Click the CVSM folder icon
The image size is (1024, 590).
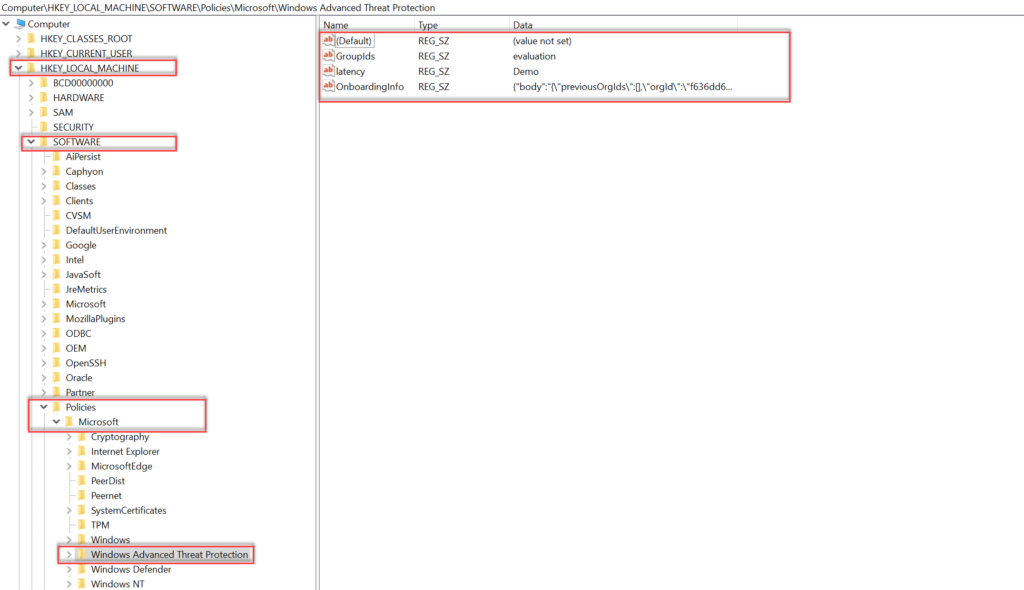pyautogui.click(x=57, y=216)
